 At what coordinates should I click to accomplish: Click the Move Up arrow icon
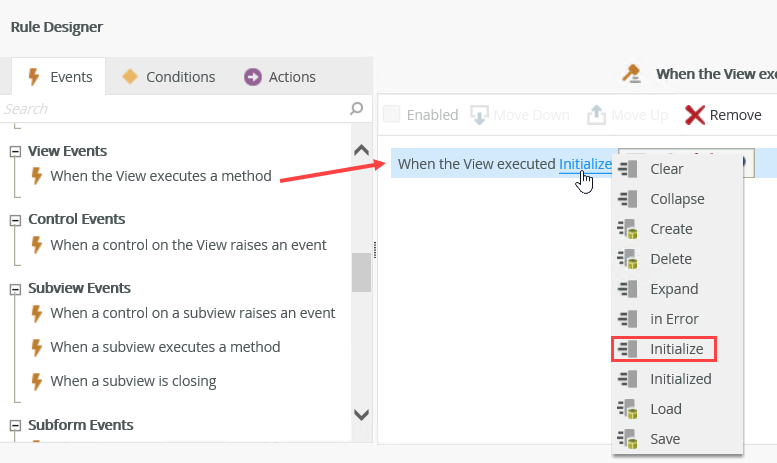click(x=596, y=115)
